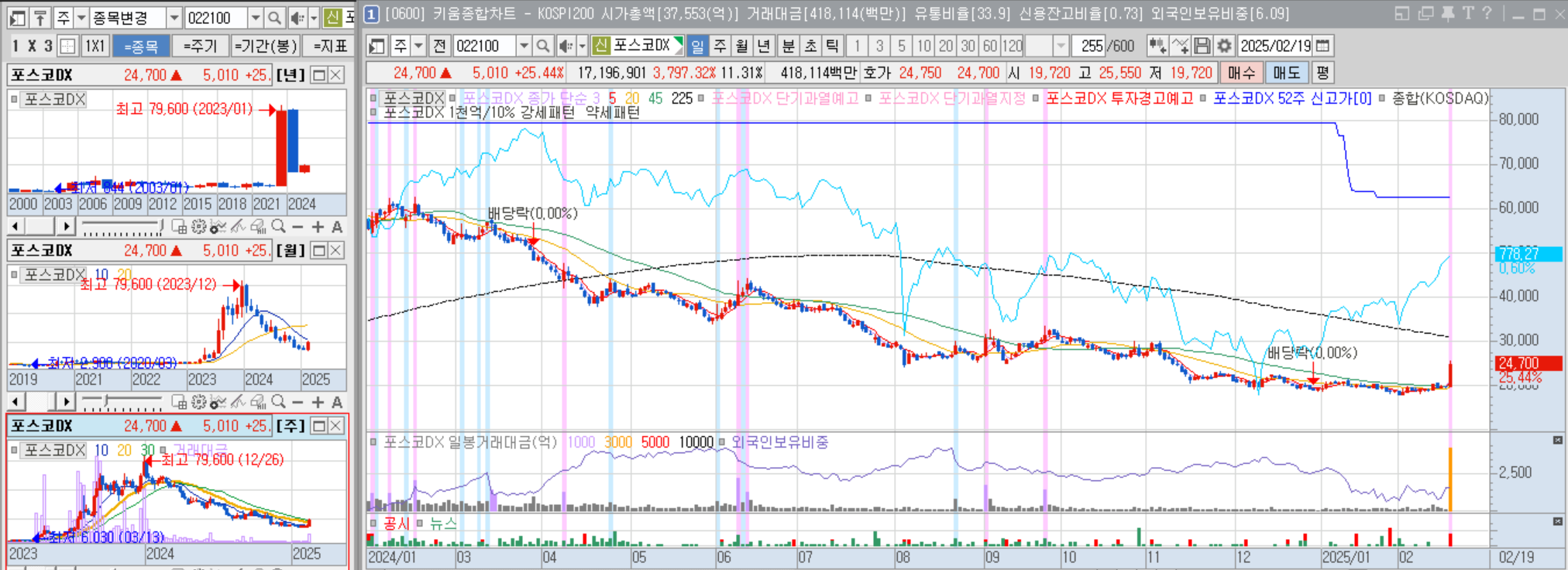The image size is (1568, 570).
Task: Open stock code 022100 dropdown in left panel
Action: click(256, 18)
